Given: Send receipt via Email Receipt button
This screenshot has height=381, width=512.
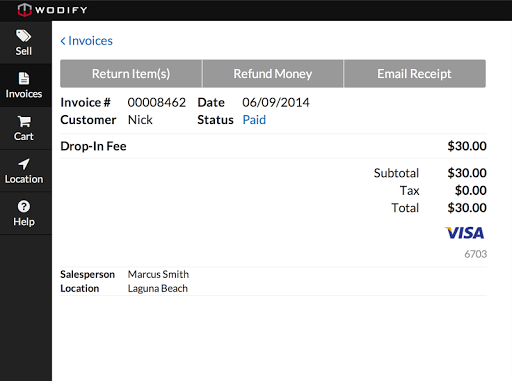Looking at the screenshot, I should pyautogui.click(x=414, y=74).
